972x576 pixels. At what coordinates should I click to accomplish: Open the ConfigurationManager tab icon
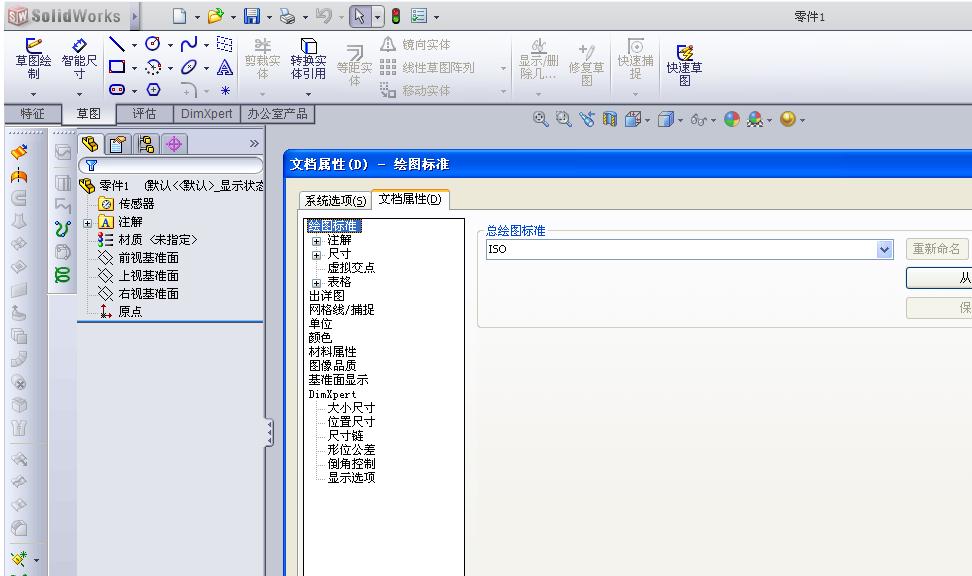(146, 144)
